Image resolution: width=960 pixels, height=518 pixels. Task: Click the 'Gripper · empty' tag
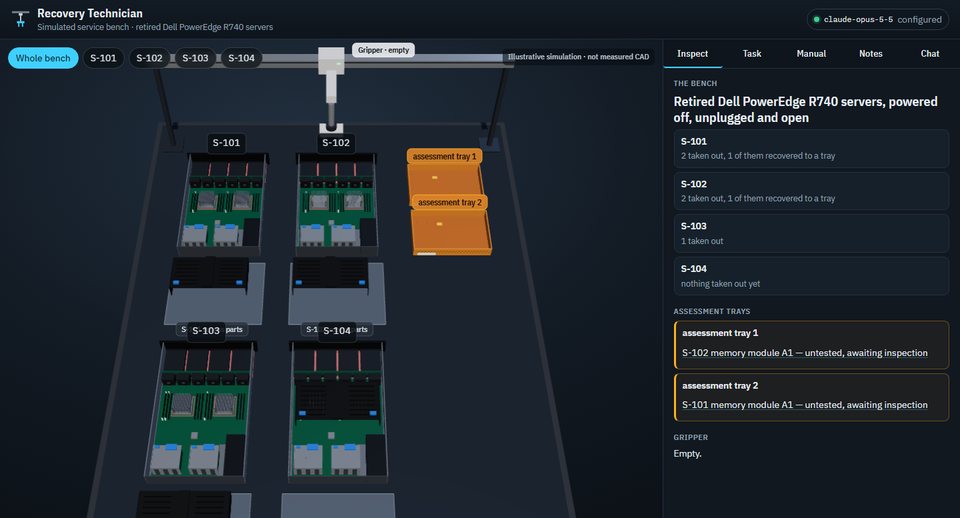pyautogui.click(x=383, y=50)
